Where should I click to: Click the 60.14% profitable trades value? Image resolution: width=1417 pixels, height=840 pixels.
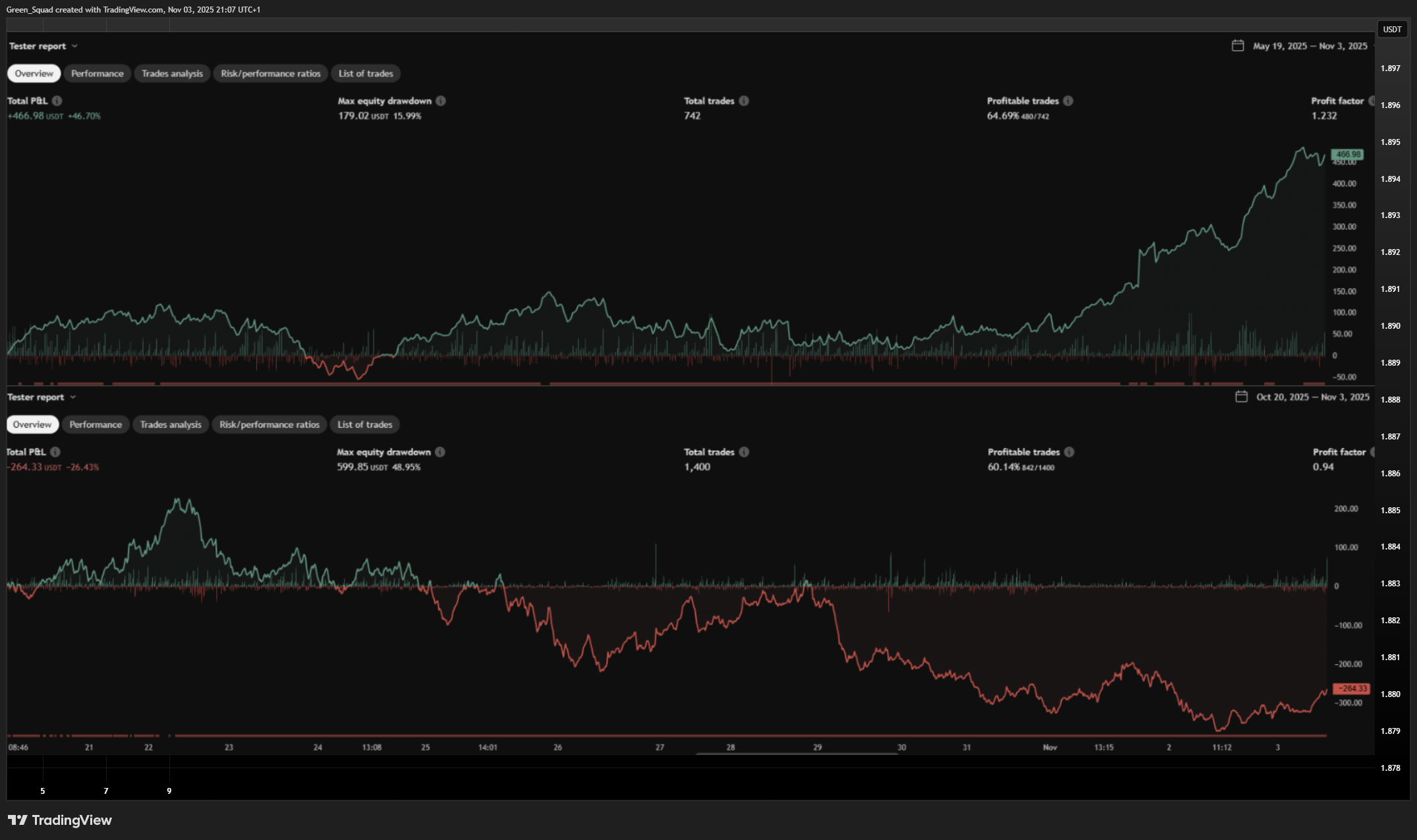(x=1004, y=467)
